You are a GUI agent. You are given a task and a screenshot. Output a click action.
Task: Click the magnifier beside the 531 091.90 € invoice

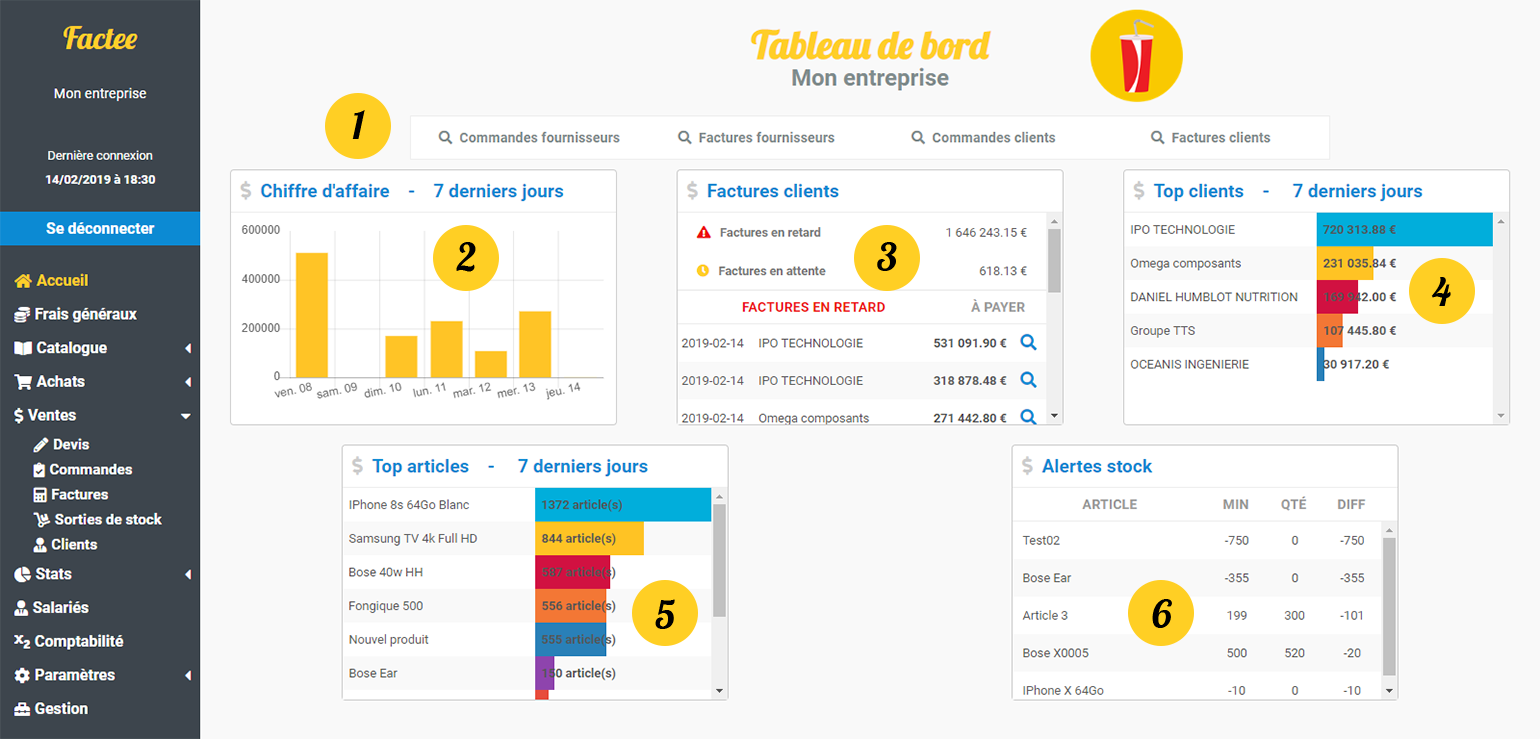[x=1029, y=342]
